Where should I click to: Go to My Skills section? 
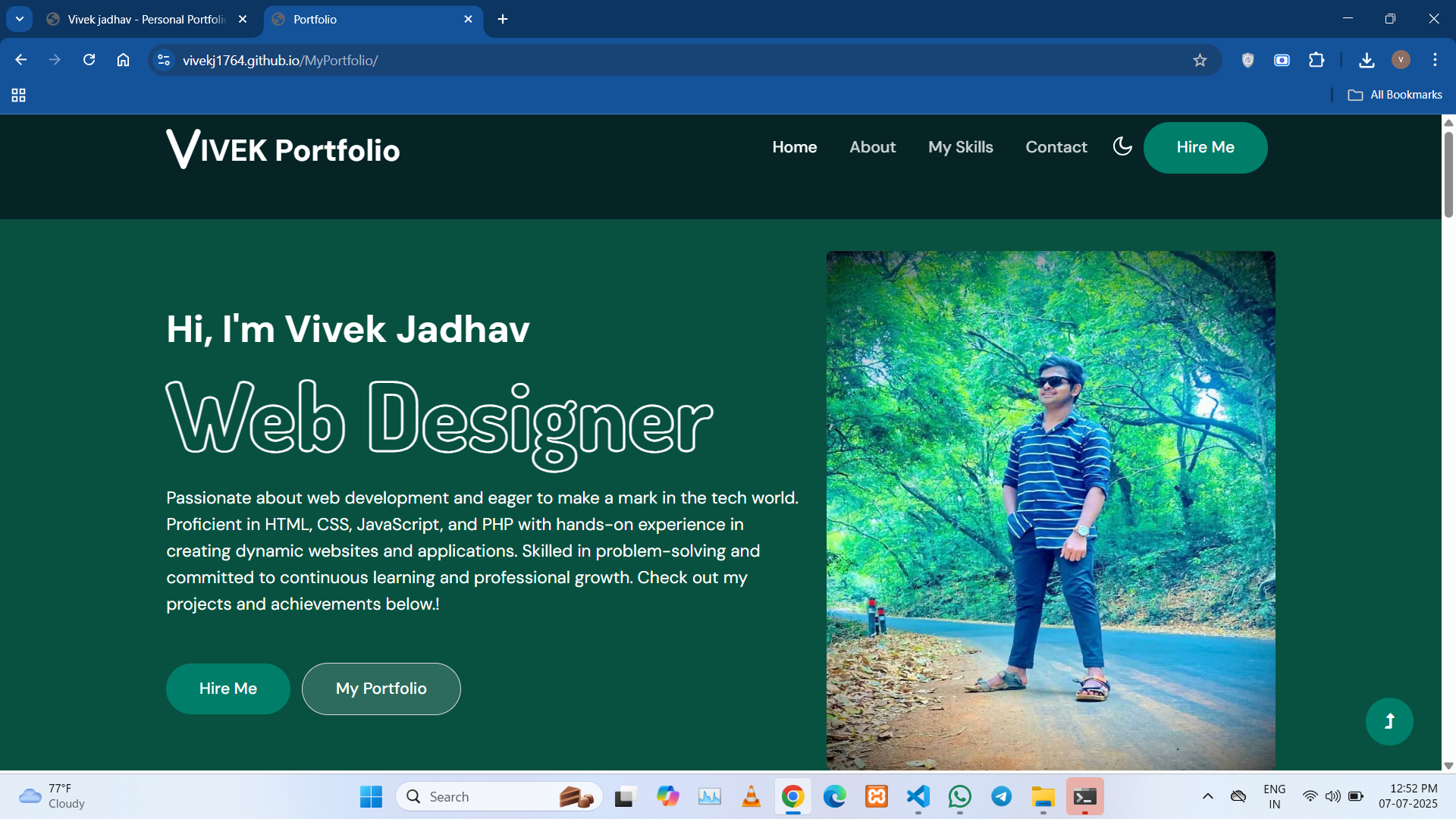pyautogui.click(x=960, y=147)
